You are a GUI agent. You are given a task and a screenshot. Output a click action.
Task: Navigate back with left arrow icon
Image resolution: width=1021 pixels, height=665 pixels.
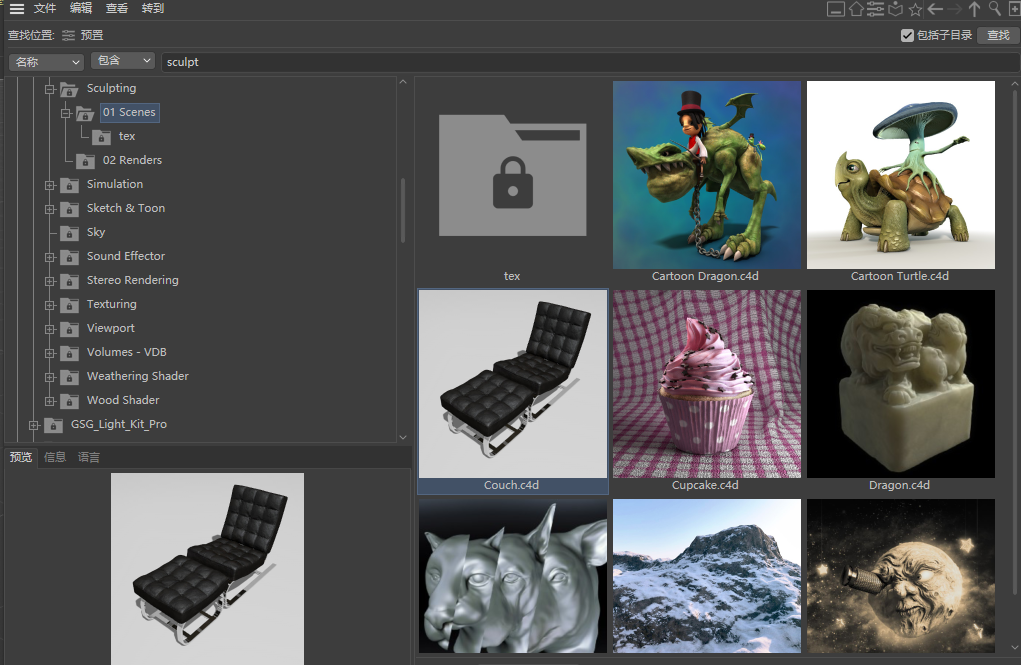(935, 8)
